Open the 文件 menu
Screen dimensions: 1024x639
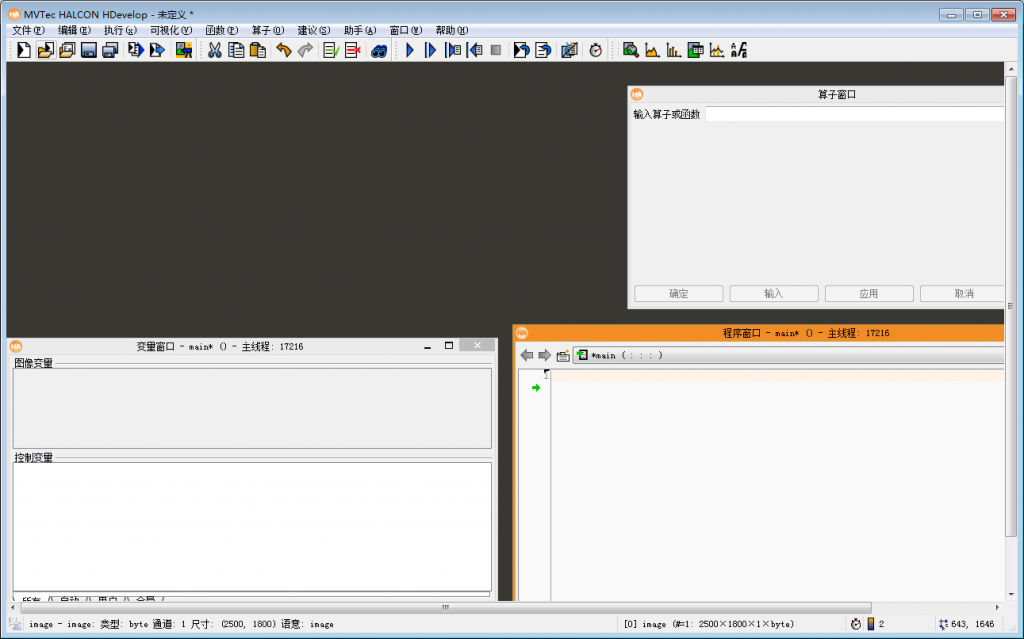coord(28,30)
